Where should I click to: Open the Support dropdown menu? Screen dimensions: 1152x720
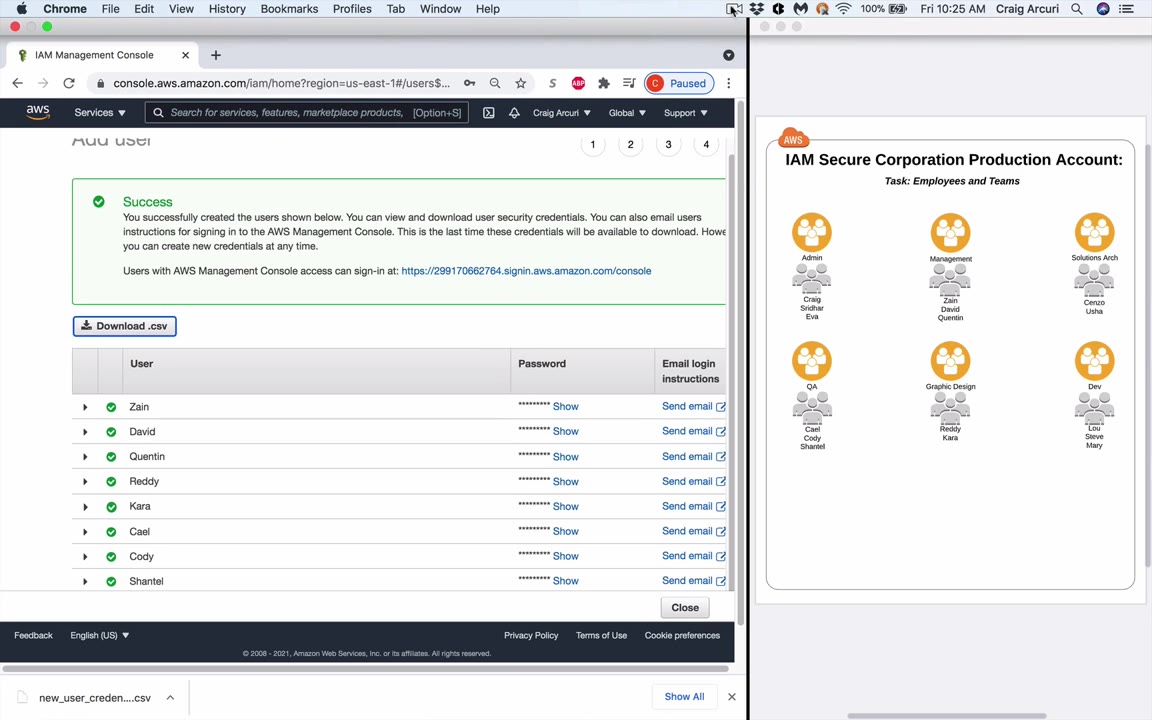click(685, 113)
